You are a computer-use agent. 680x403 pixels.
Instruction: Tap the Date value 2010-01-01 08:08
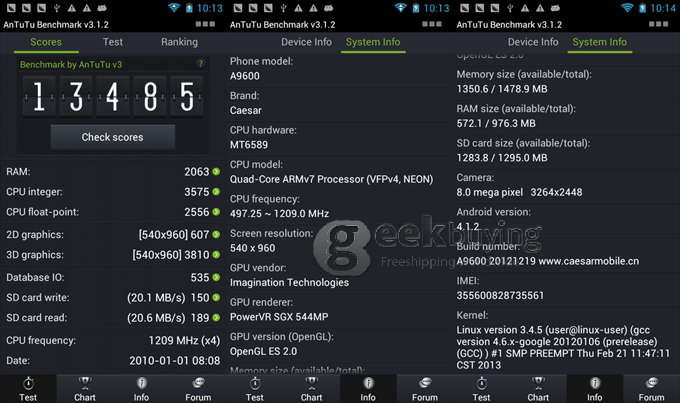175,360
